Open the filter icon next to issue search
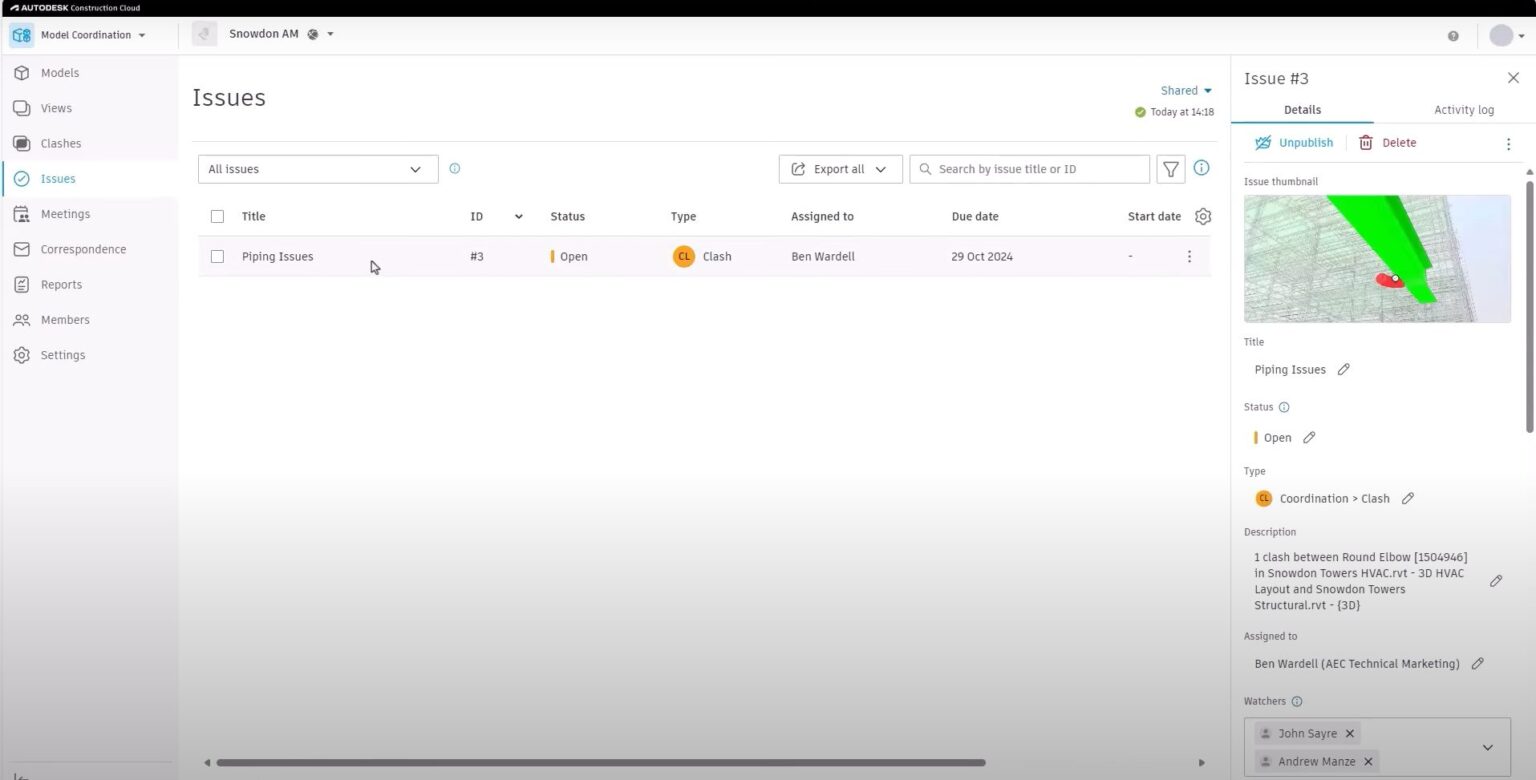Image resolution: width=1536 pixels, height=780 pixels. coord(1170,168)
